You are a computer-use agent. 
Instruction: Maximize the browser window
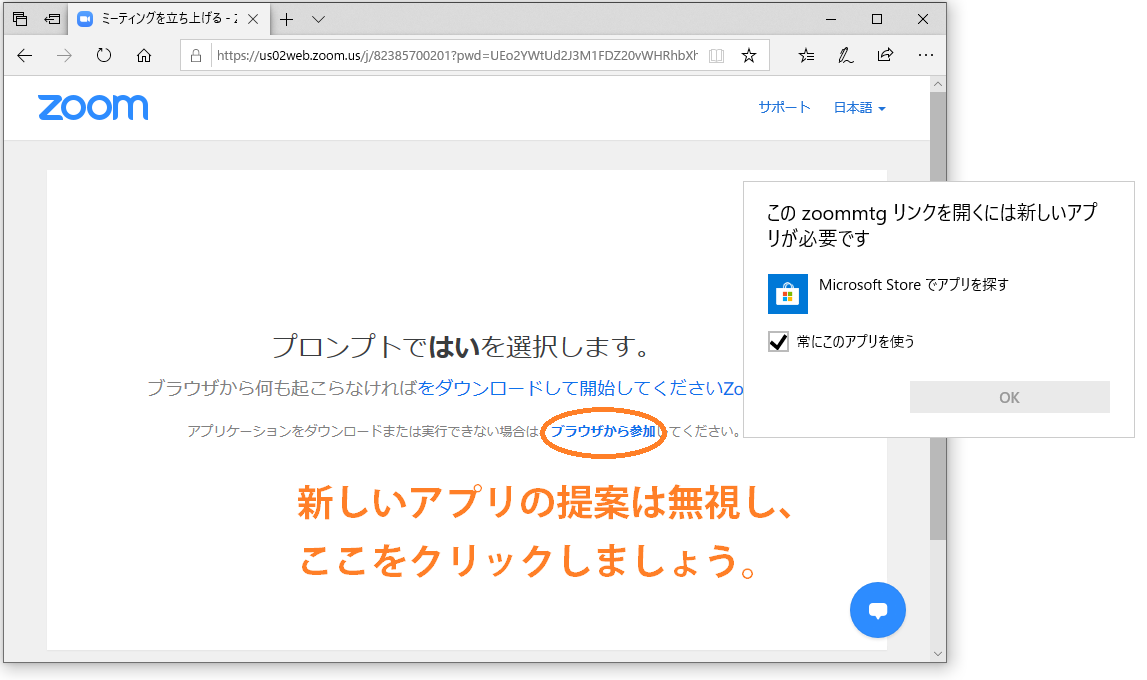click(877, 20)
